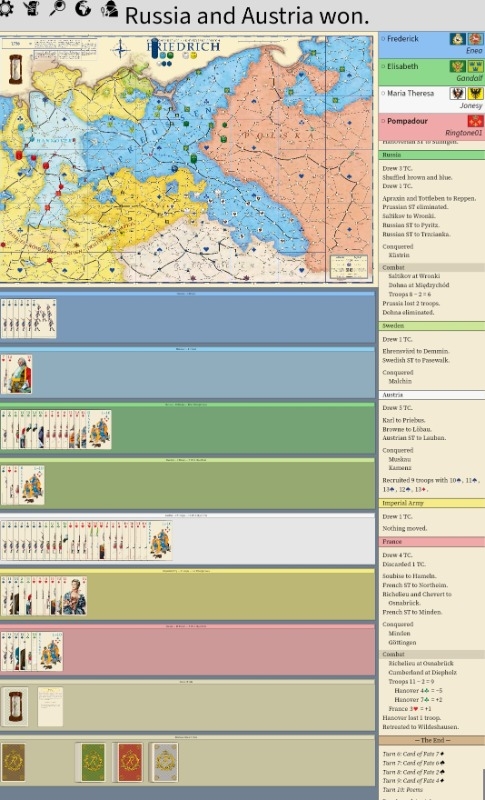Image resolution: width=485 pixels, height=800 pixels.
Task: Click the Prussia hand's soldier card
Action: point(44,319)
